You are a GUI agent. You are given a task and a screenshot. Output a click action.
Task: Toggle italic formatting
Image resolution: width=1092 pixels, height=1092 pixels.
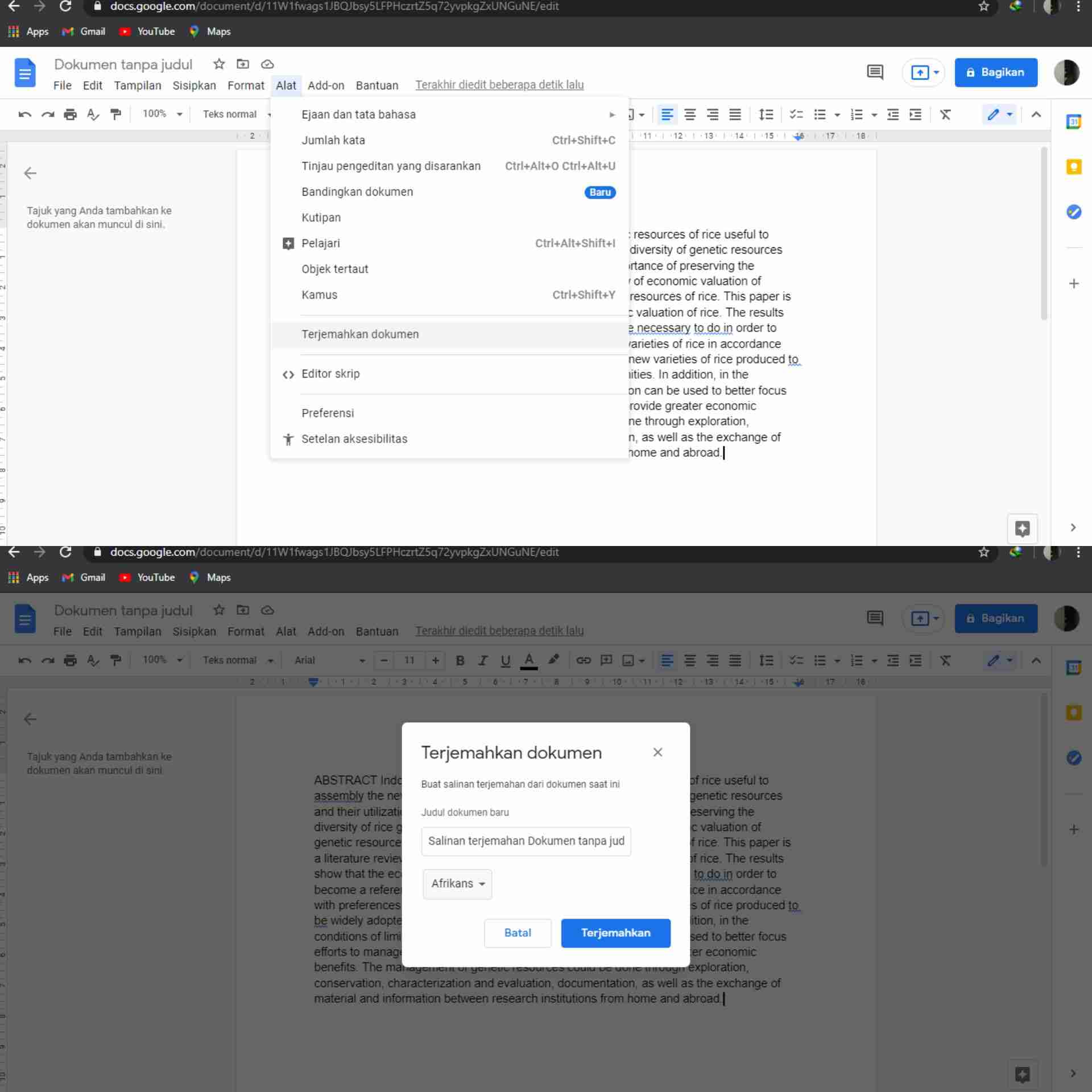pyautogui.click(x=483, y=660)
